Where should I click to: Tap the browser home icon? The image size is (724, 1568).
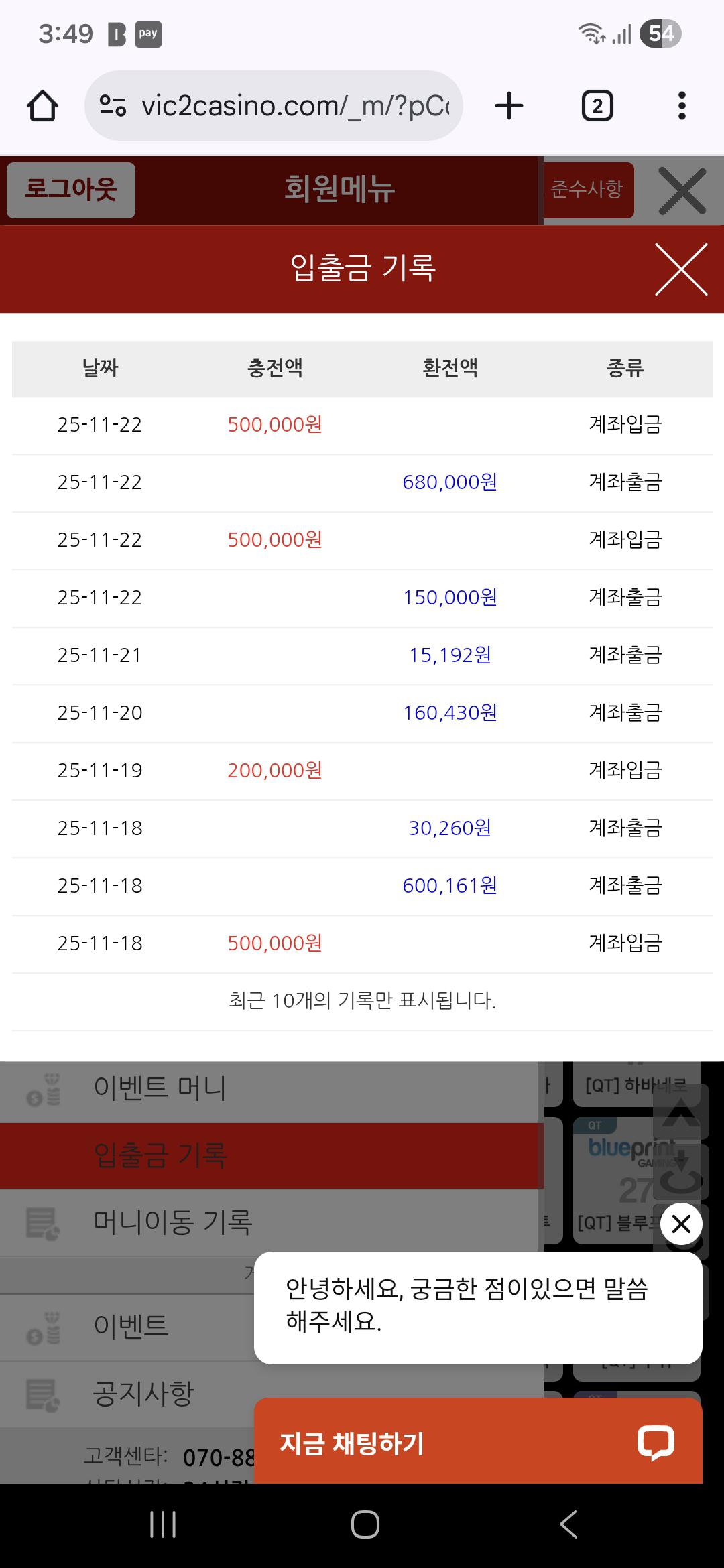(42, 106)
